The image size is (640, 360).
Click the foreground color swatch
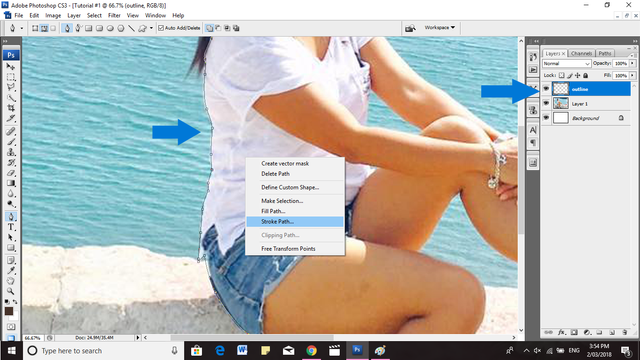coord(9,311)
